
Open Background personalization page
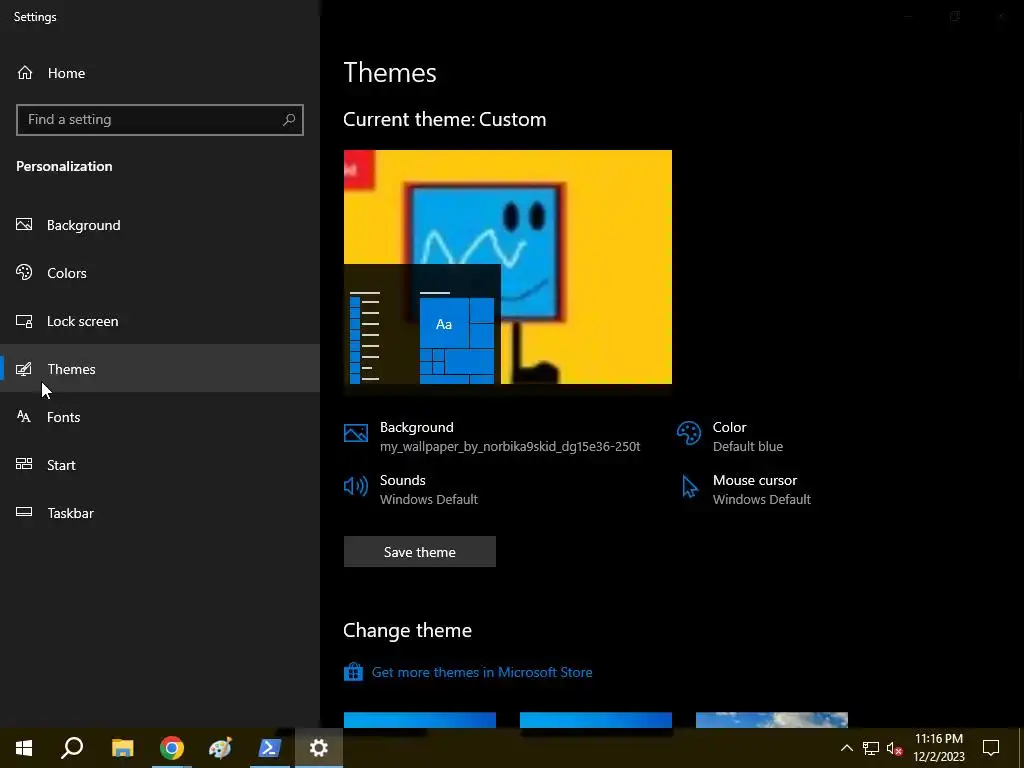coord(160,225)
